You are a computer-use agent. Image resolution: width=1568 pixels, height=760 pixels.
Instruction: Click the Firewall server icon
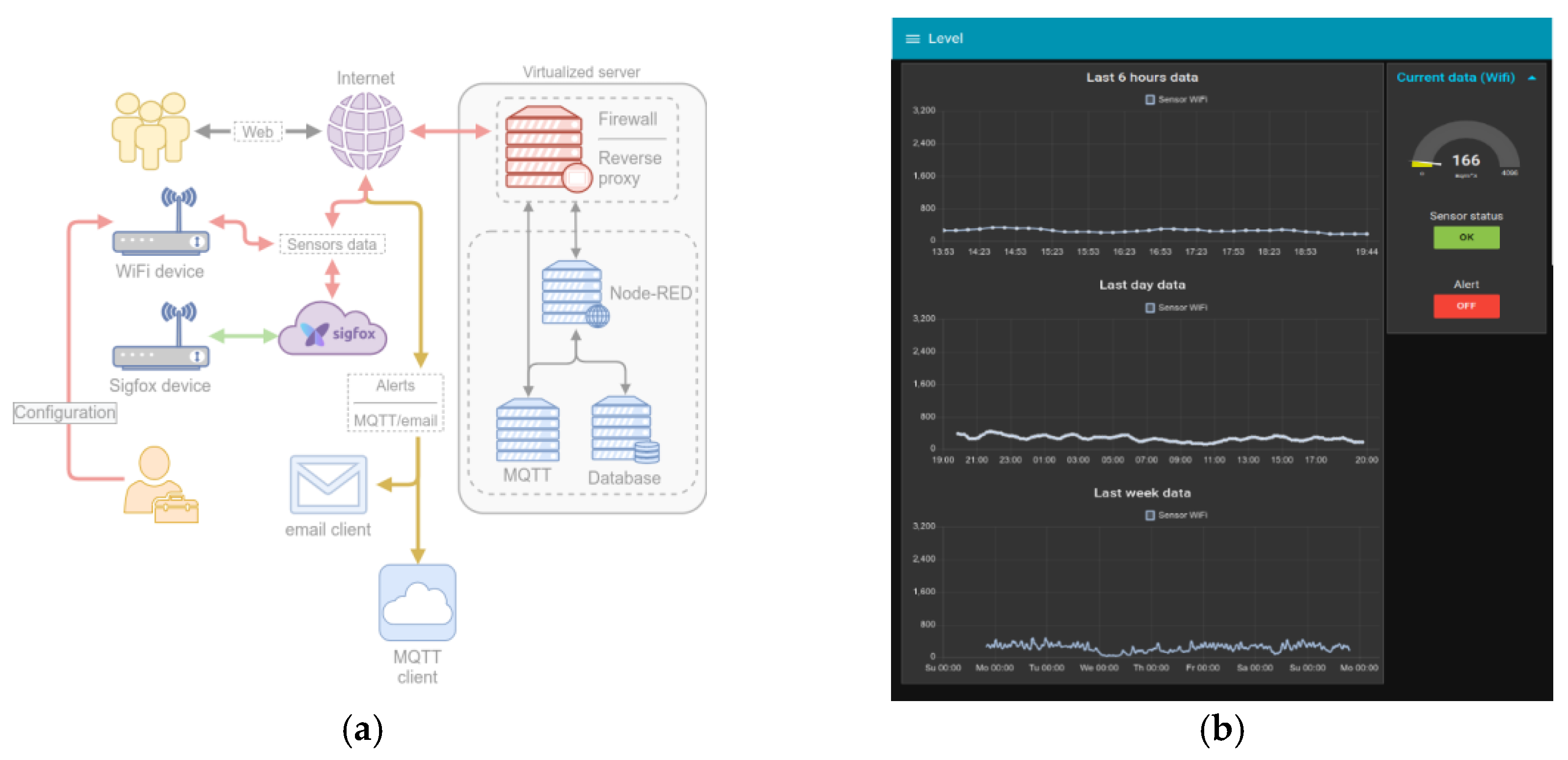click(543, 146)
